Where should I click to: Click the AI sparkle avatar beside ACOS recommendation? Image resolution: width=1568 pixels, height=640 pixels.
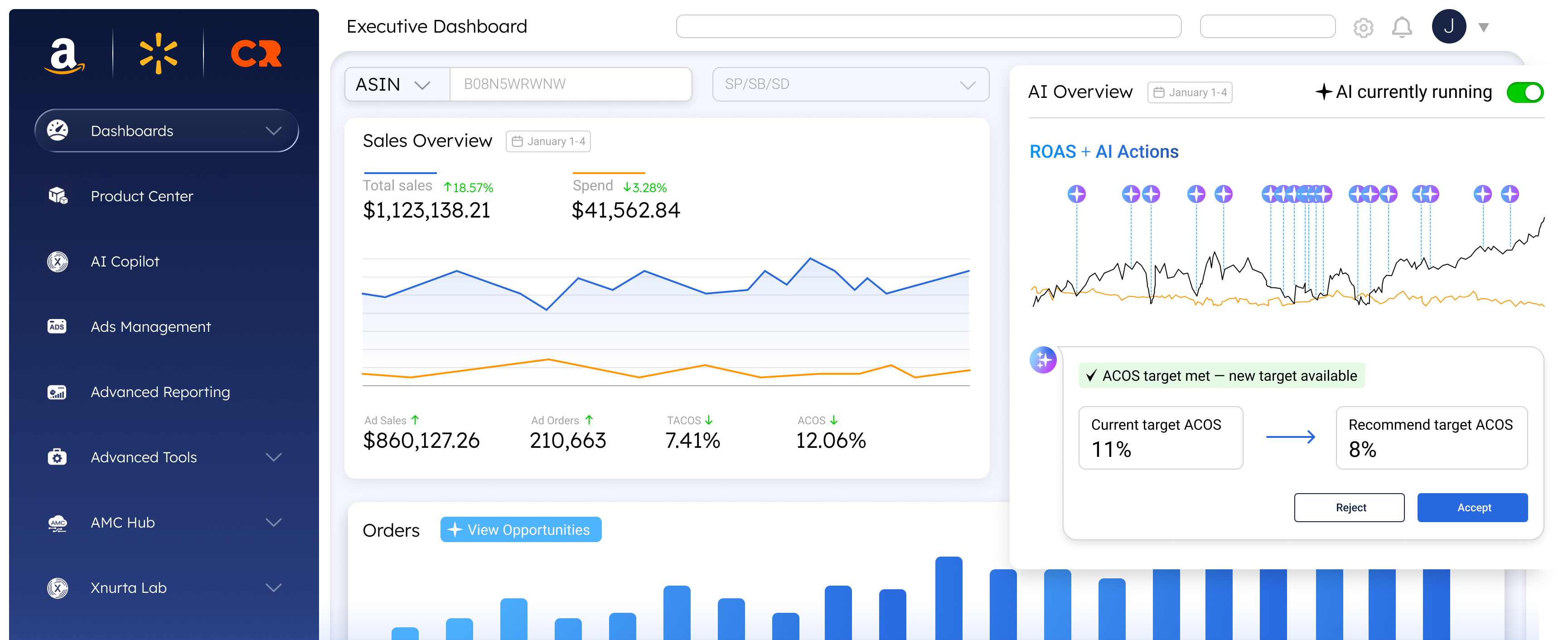point(1043,360)
